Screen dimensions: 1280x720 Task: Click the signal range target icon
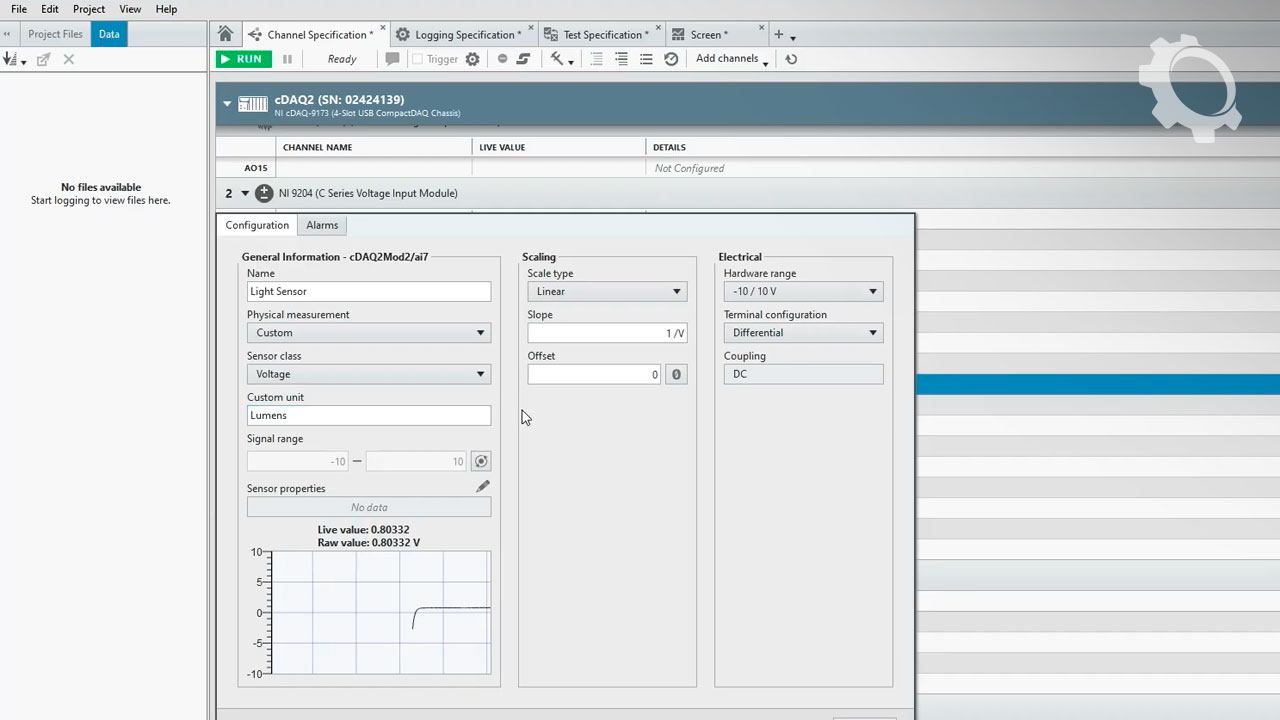coord(481,461)
